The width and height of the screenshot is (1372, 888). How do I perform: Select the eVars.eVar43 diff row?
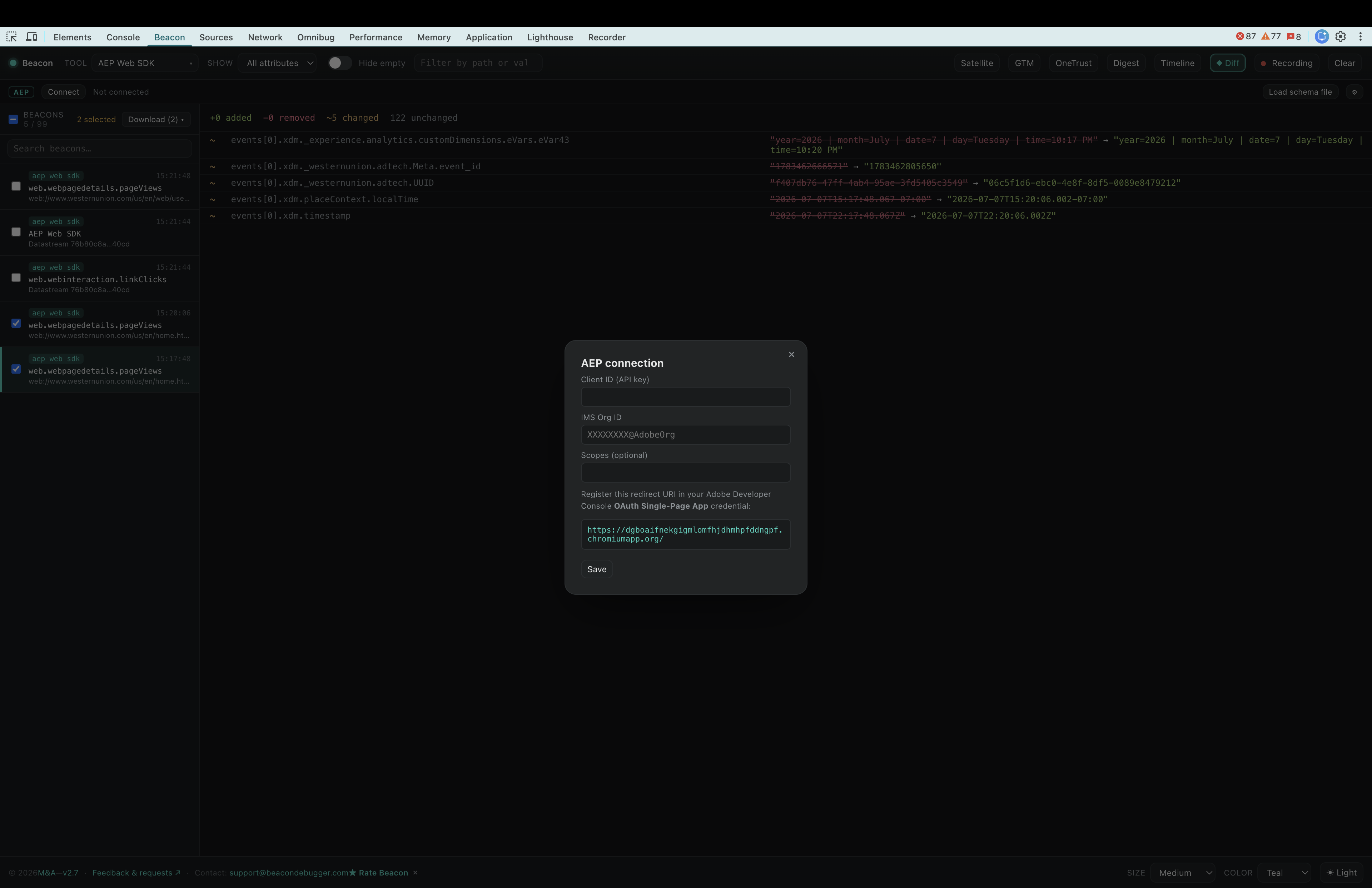786,145
